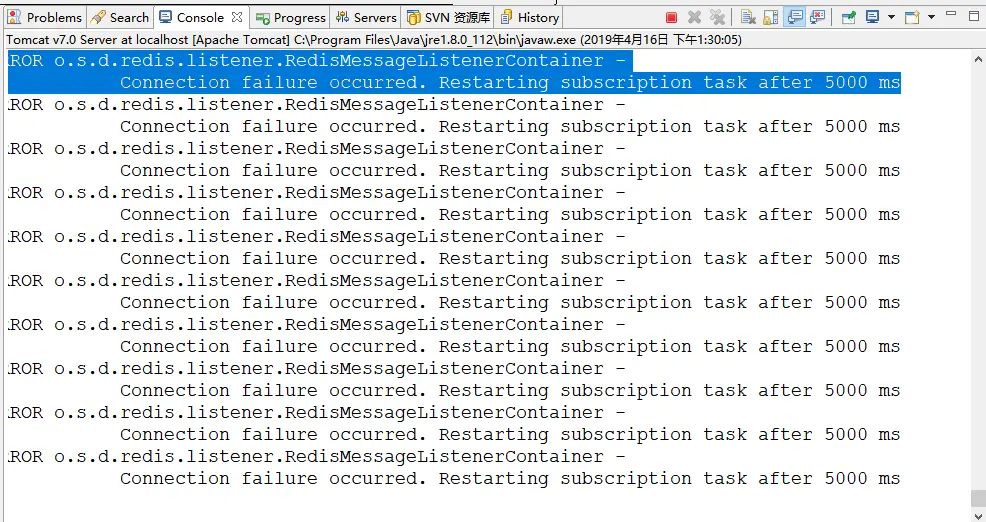Open the Search tab
This screenshot has width=986, height=522.
point(119,18)
